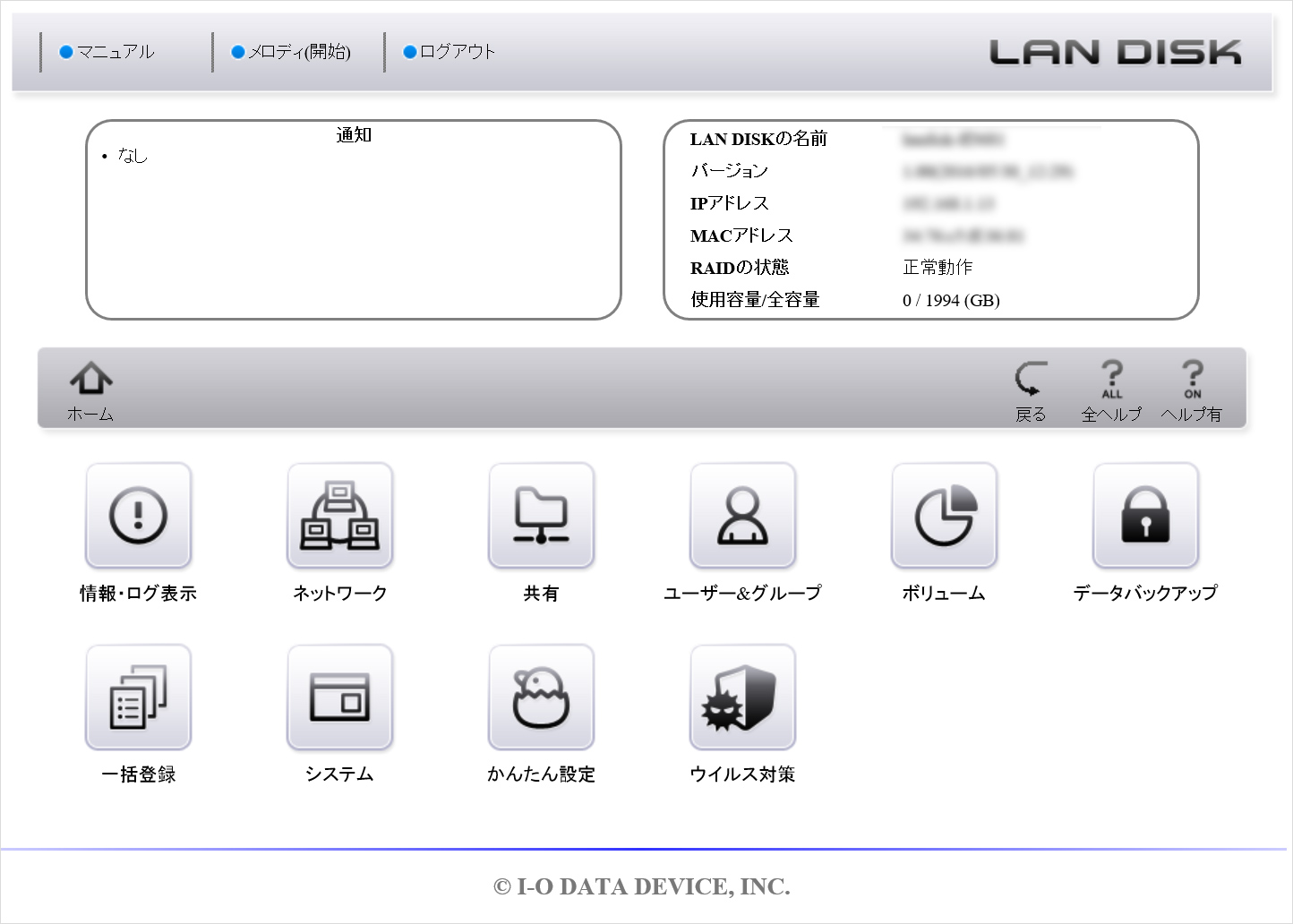Toggle the ヘルプ有 help switch
This screenshot has height=924, width=1293.
1192,379
